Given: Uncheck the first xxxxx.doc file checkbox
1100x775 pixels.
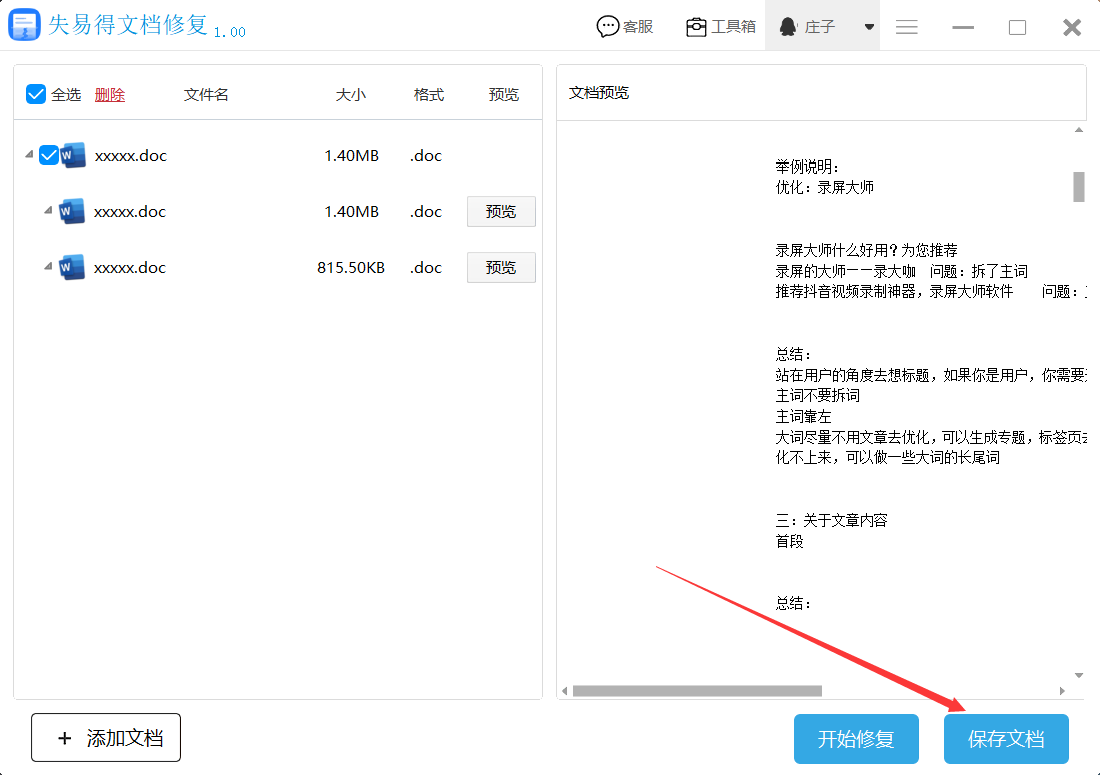Looking at the screenshot, I should 49,156.
